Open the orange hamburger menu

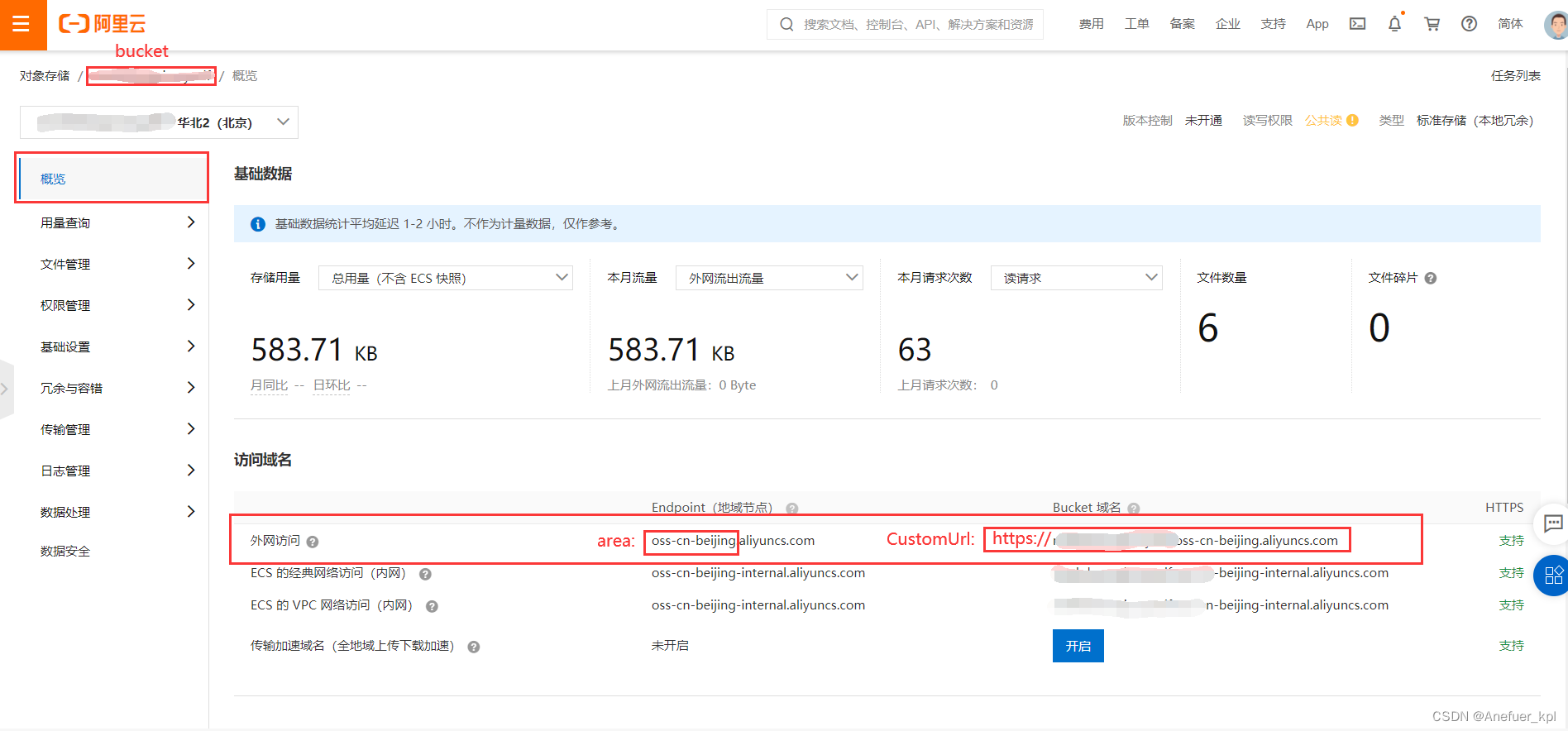tap(22, 24)
